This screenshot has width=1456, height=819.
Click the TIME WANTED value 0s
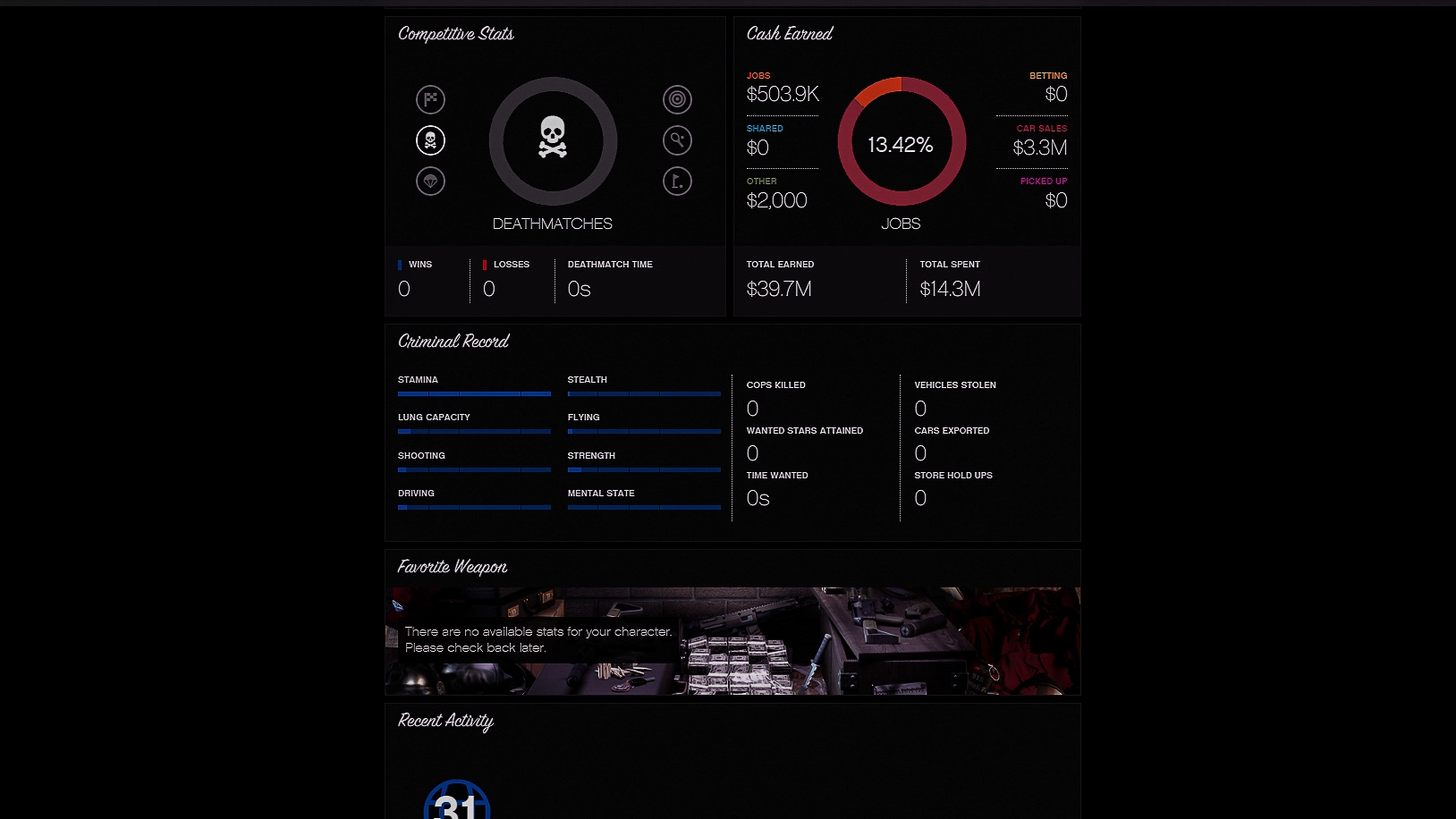758,498
